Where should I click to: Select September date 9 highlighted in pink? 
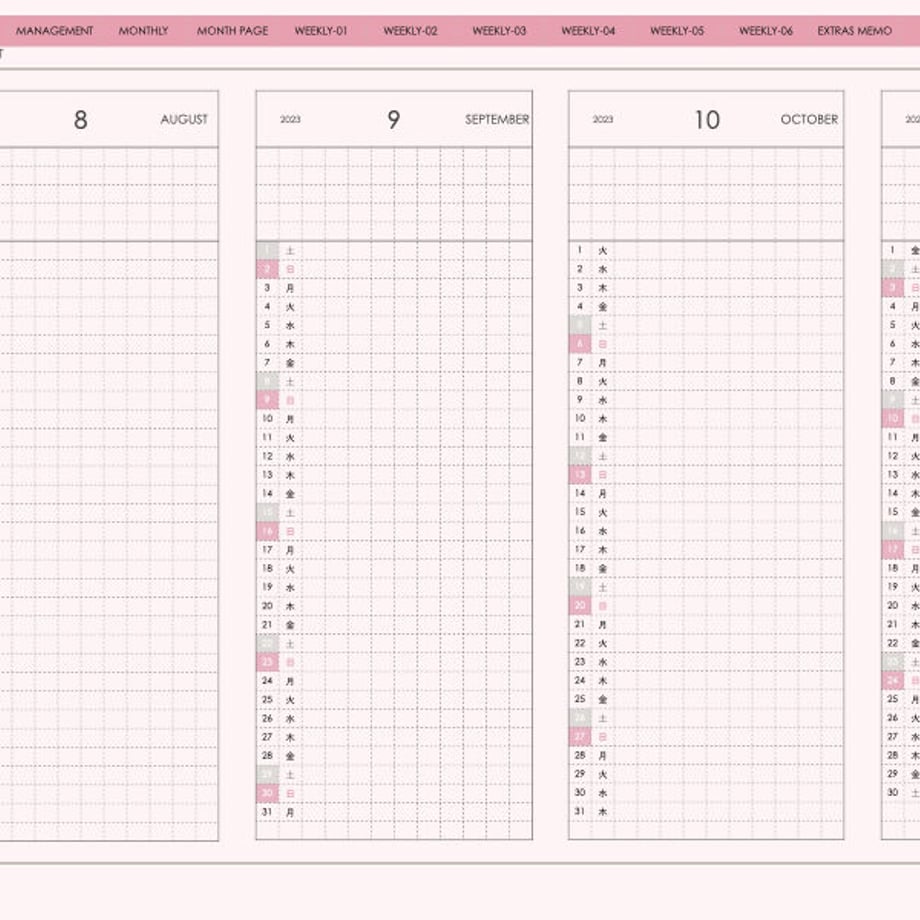268,400
